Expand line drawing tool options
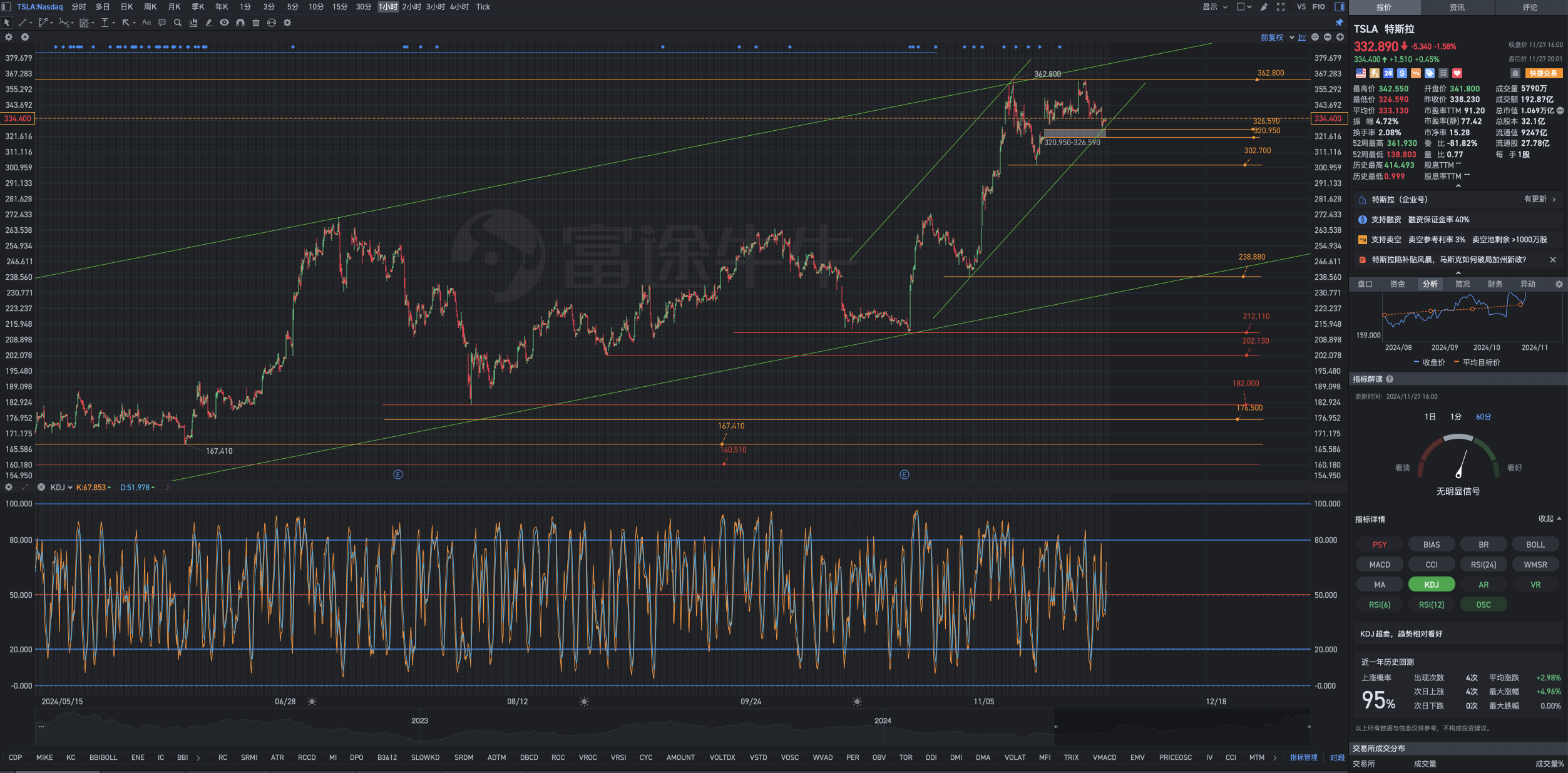The image size is (1568, 773). [x=31, y=23]
